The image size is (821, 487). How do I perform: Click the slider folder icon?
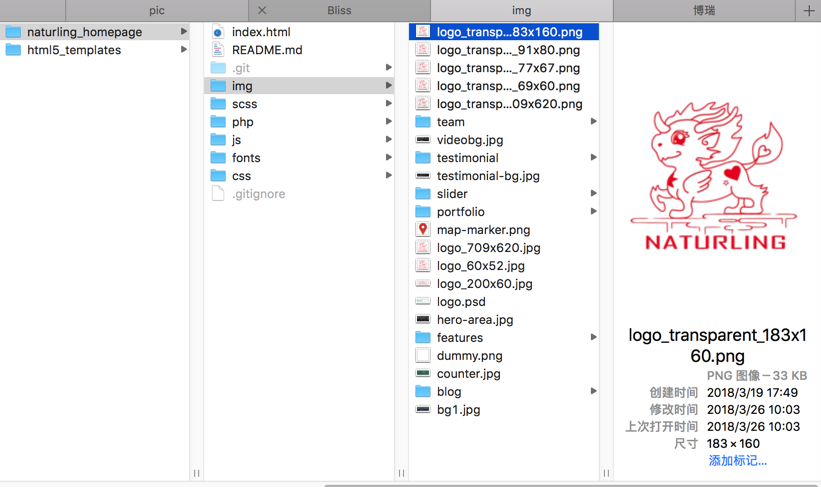coord(423,194)
